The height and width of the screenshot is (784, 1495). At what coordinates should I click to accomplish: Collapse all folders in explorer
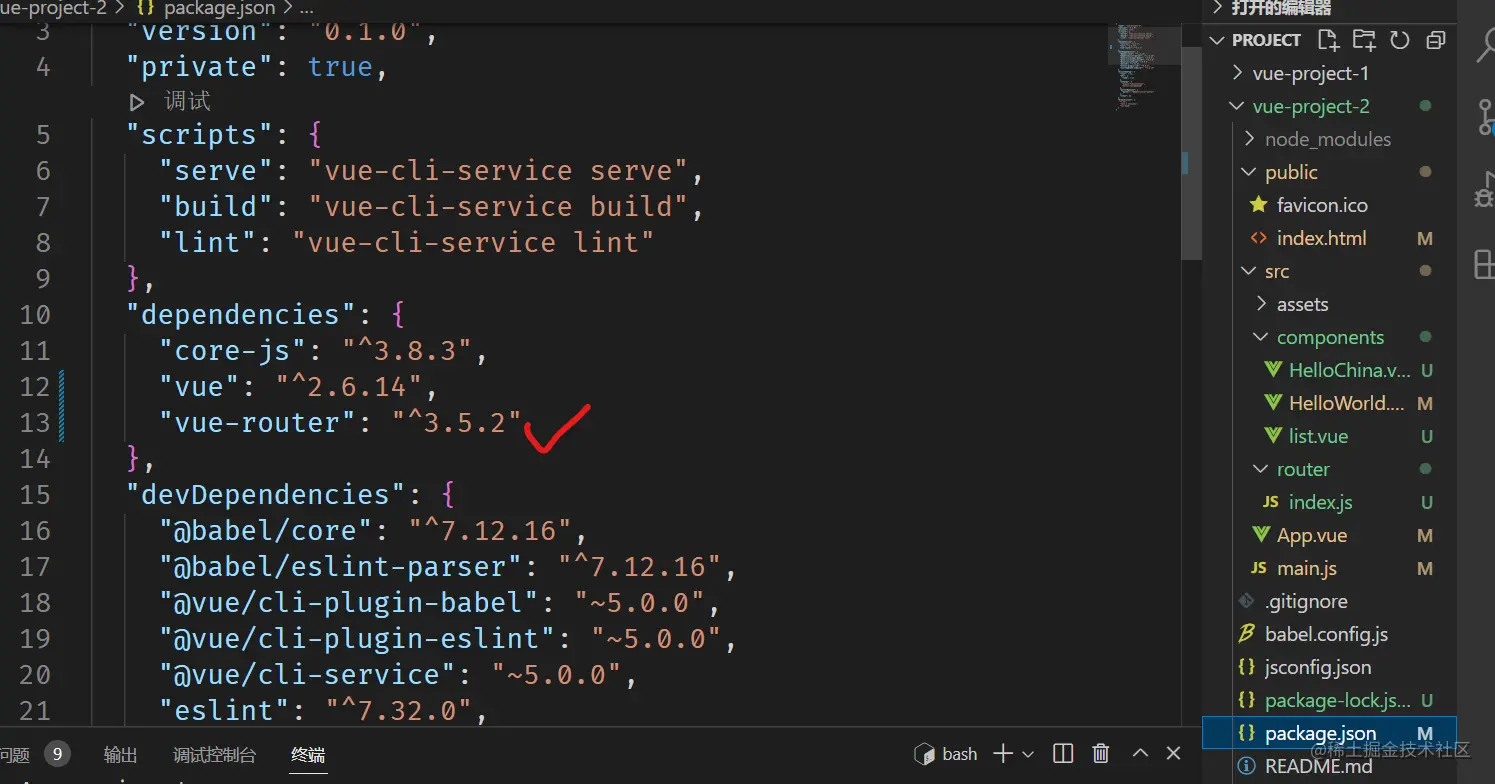(1436, 40)
